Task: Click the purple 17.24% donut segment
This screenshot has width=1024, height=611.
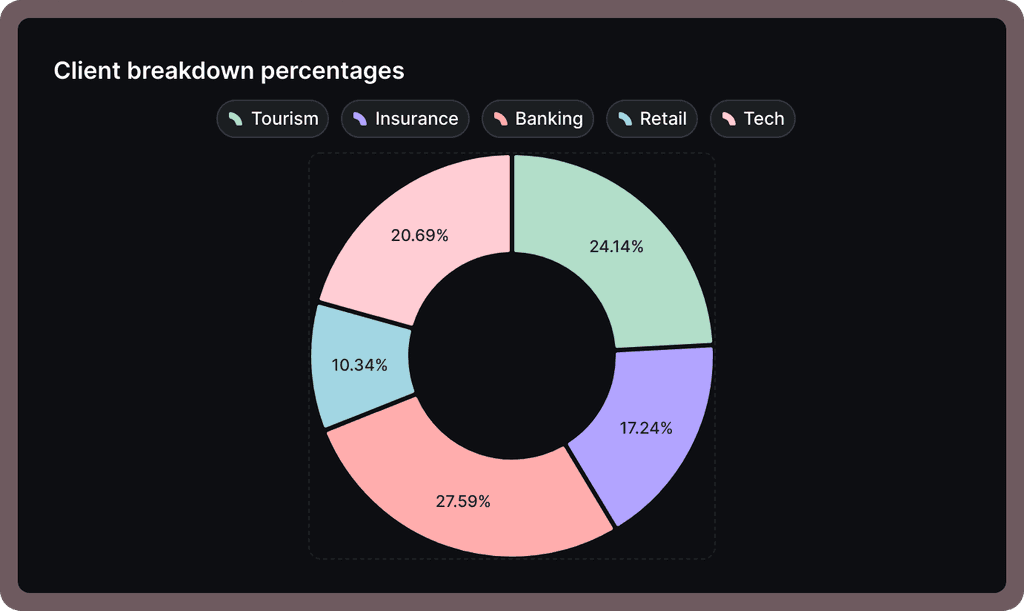Action: coord(646,428)
